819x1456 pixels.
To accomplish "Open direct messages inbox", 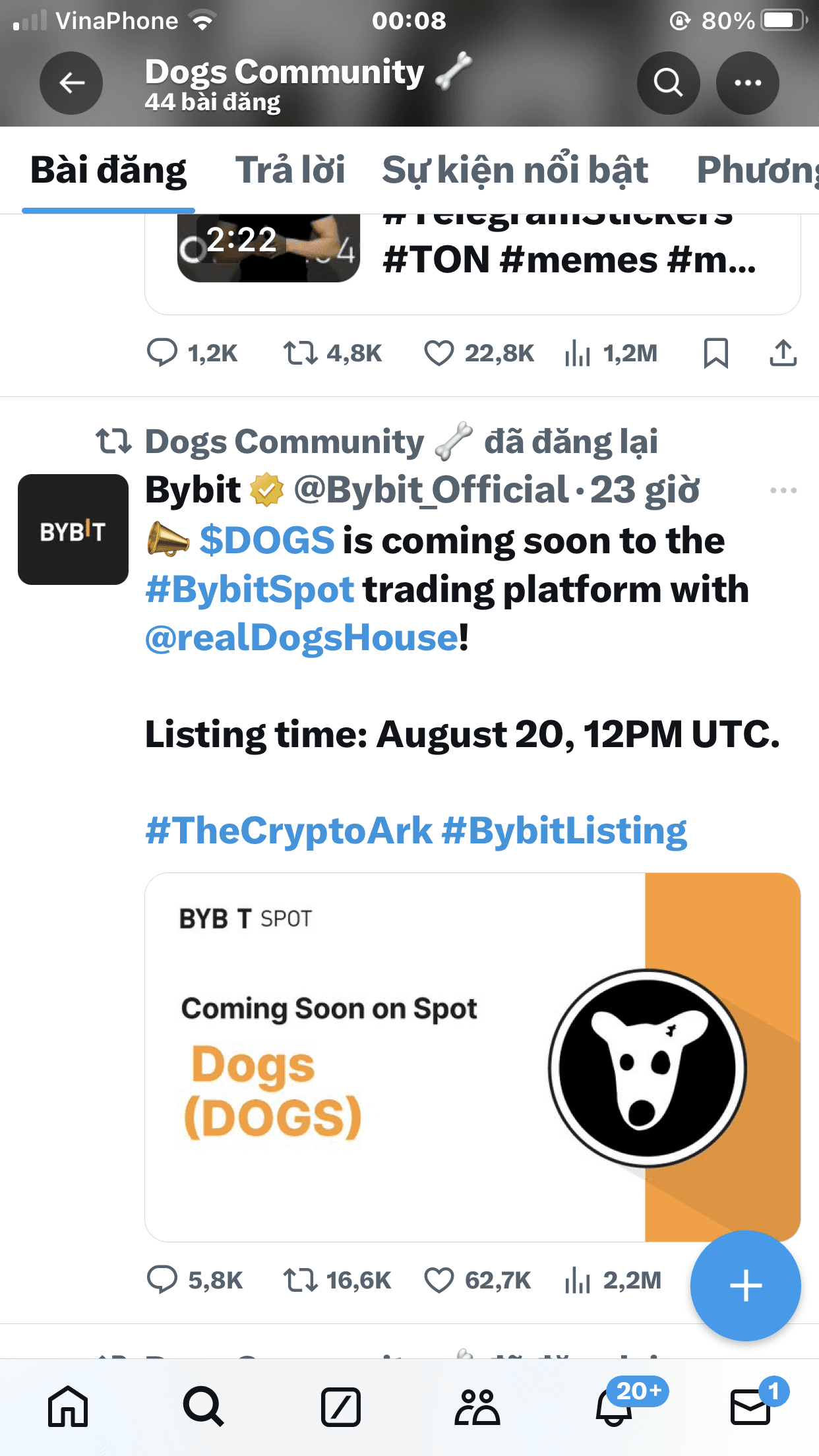I will pos(750,1408).
